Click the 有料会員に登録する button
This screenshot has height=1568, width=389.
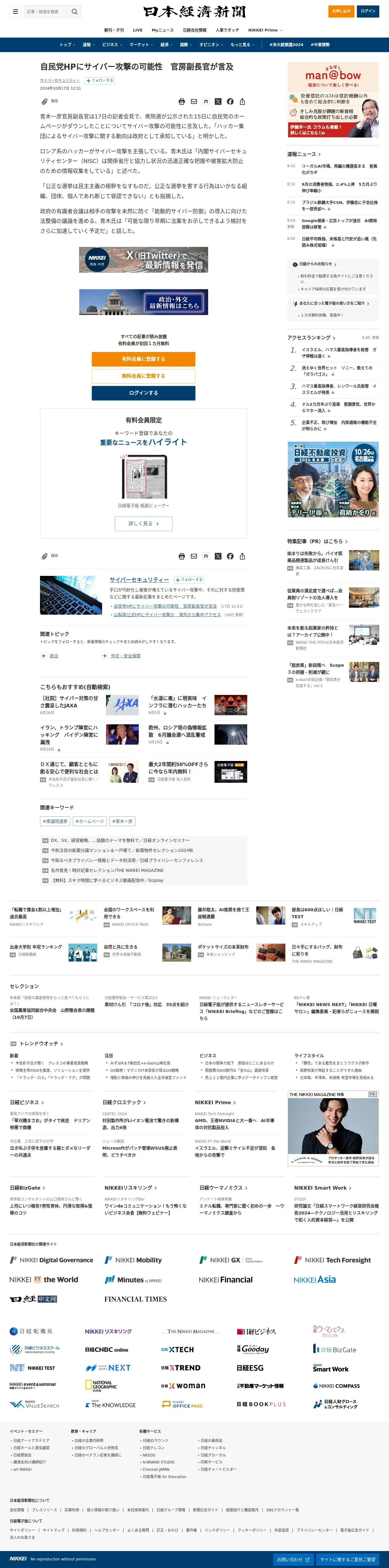click(x=144, y=359)
